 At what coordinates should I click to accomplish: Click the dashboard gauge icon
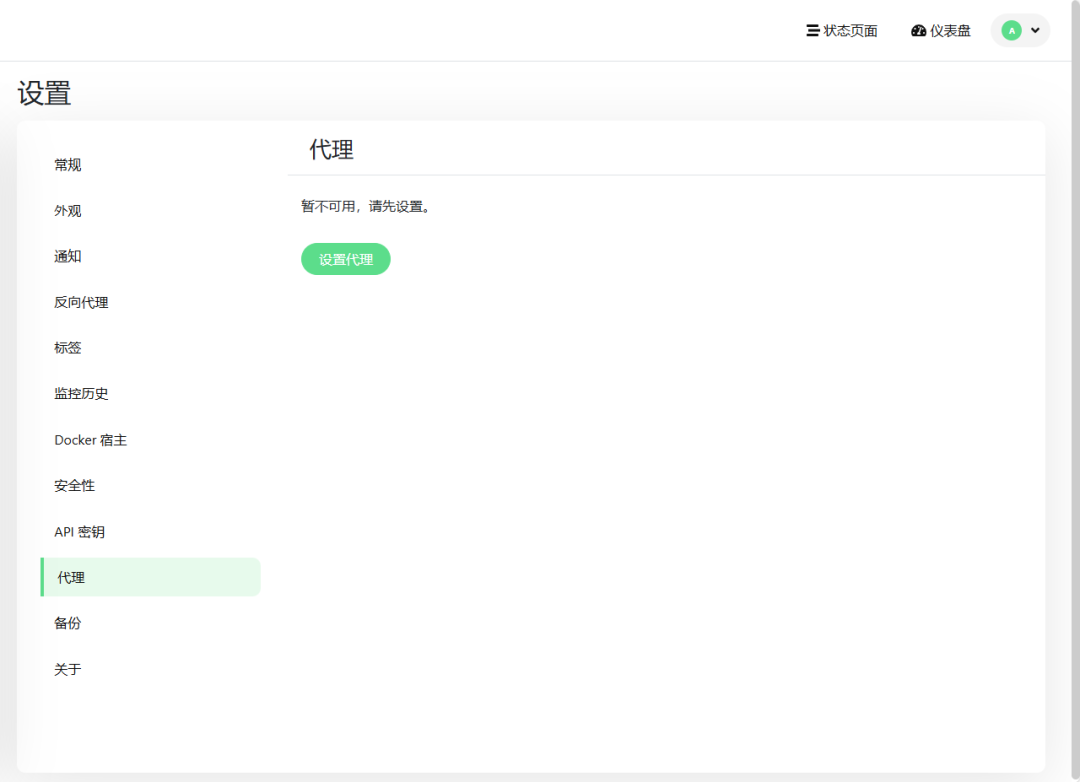pos(918,31)
